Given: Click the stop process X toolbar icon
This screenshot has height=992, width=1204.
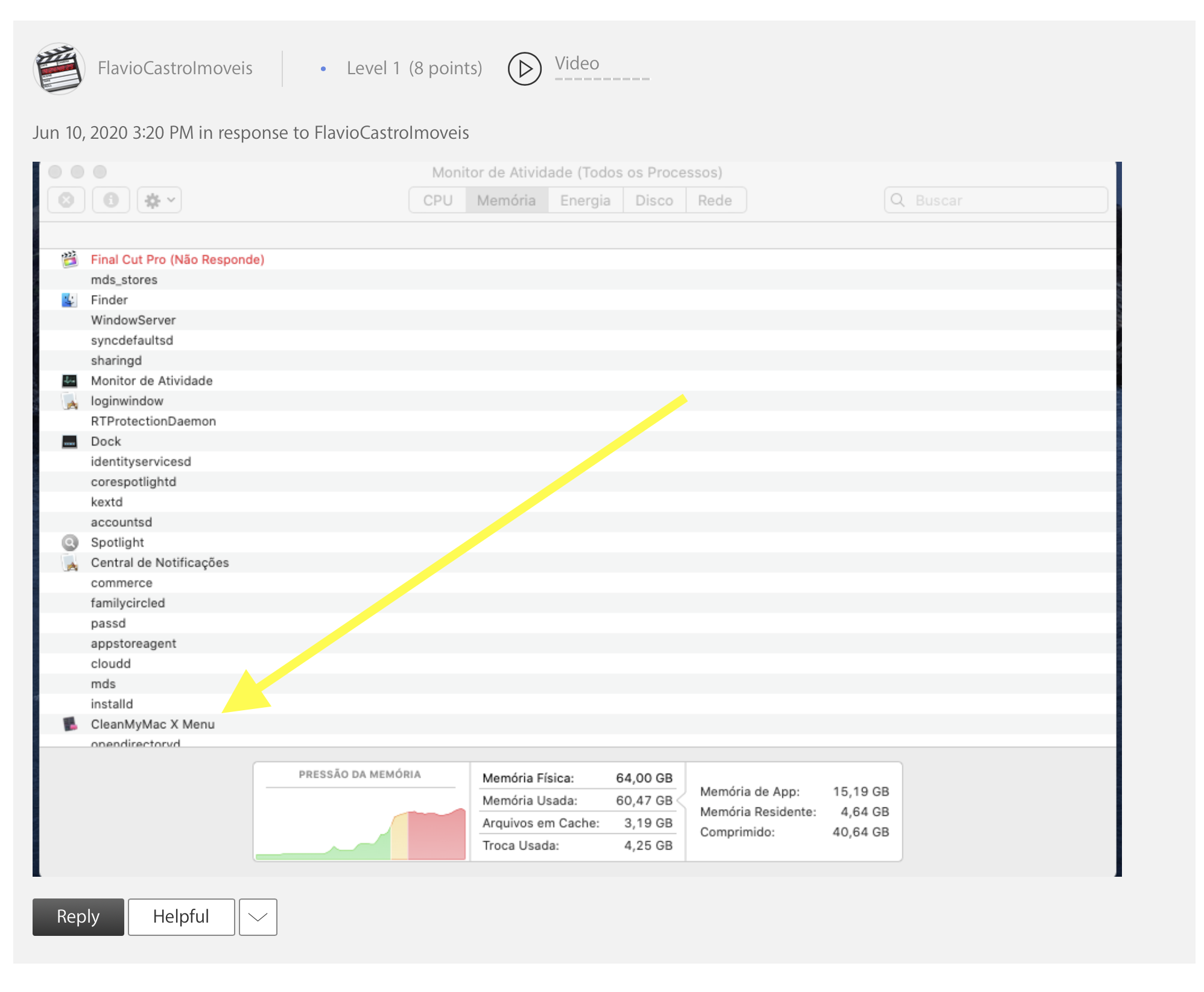Looking at the screenshot, I should click(66, 200).
